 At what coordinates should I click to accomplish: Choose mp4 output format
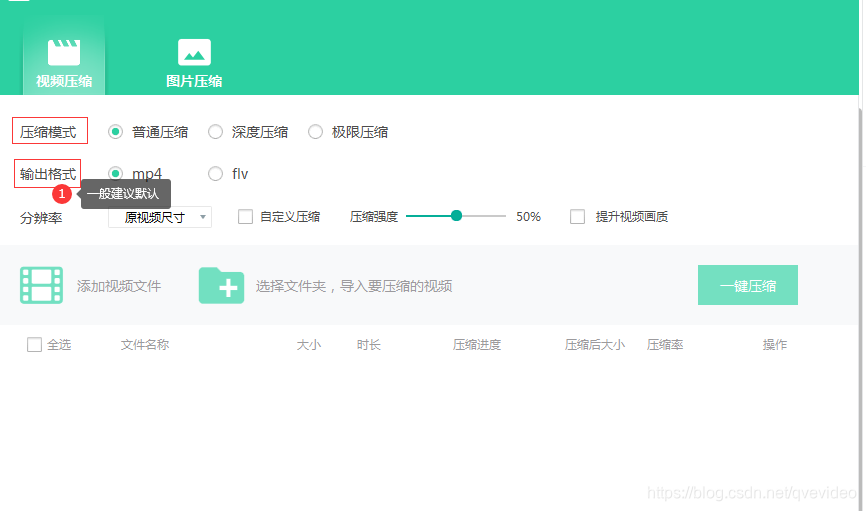115,173
